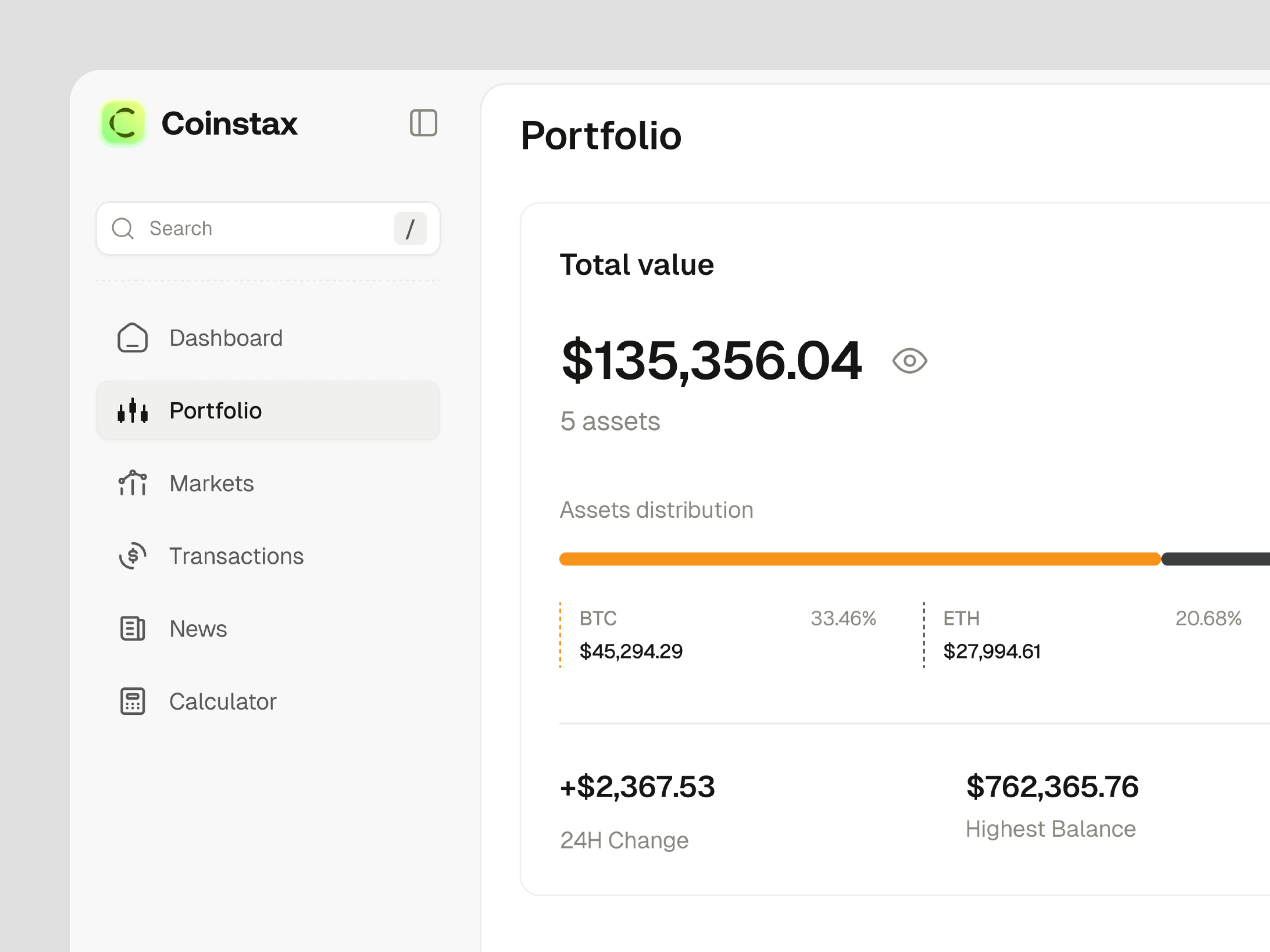Click the orange BTC distribution bar

[804, 558]
